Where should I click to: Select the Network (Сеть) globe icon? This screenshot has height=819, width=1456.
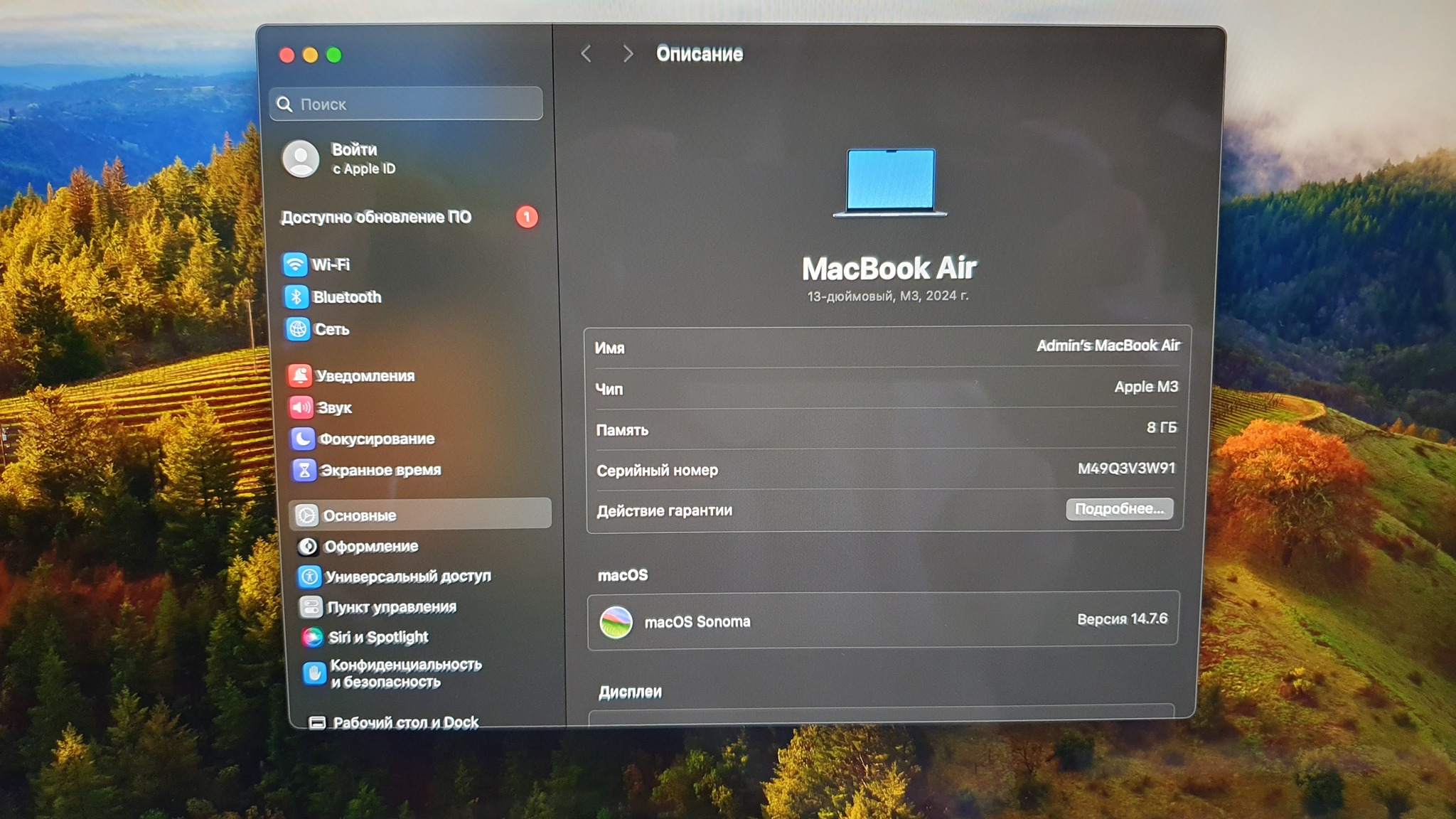pos(298,329)
